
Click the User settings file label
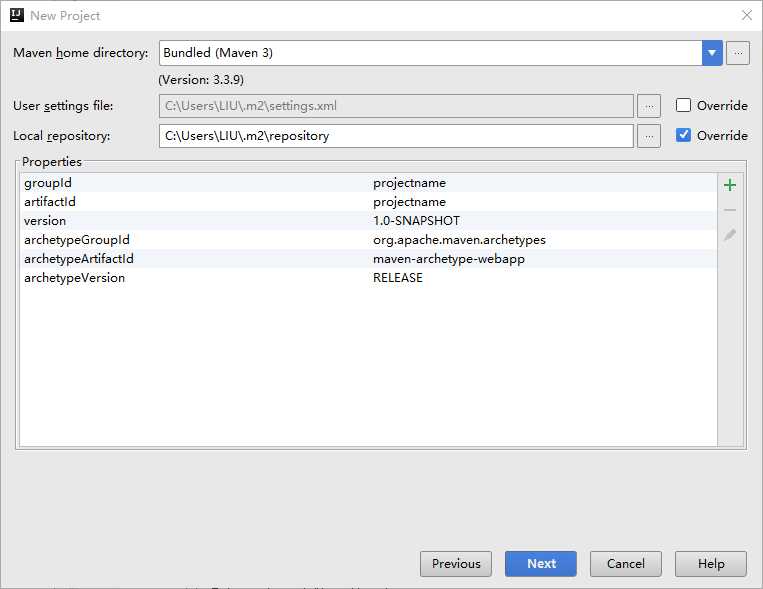pos(63,106)
